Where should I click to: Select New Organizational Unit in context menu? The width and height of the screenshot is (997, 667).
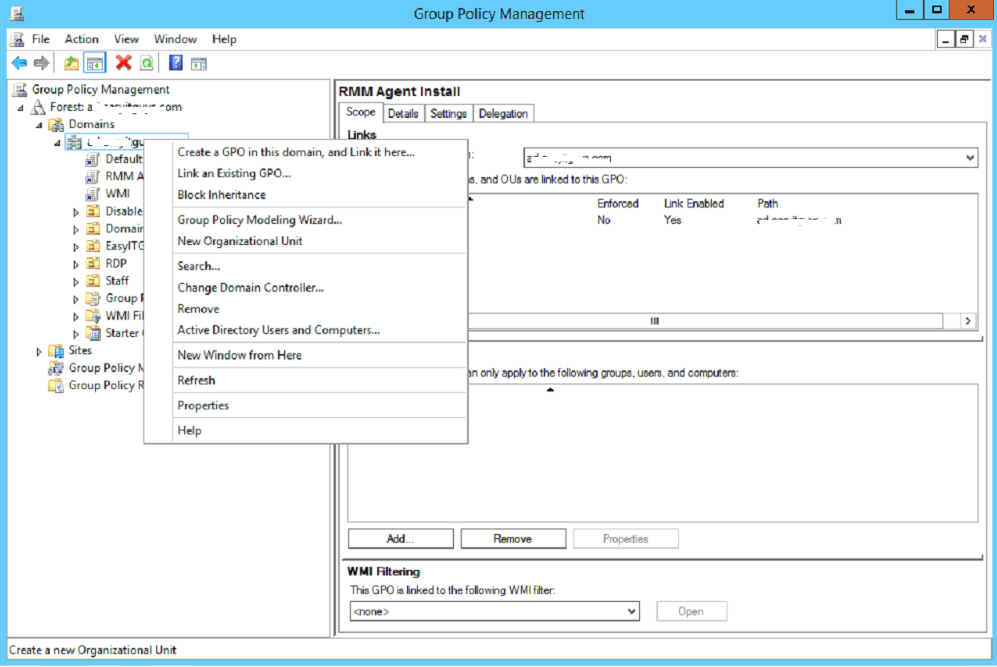tap(239, 241)
